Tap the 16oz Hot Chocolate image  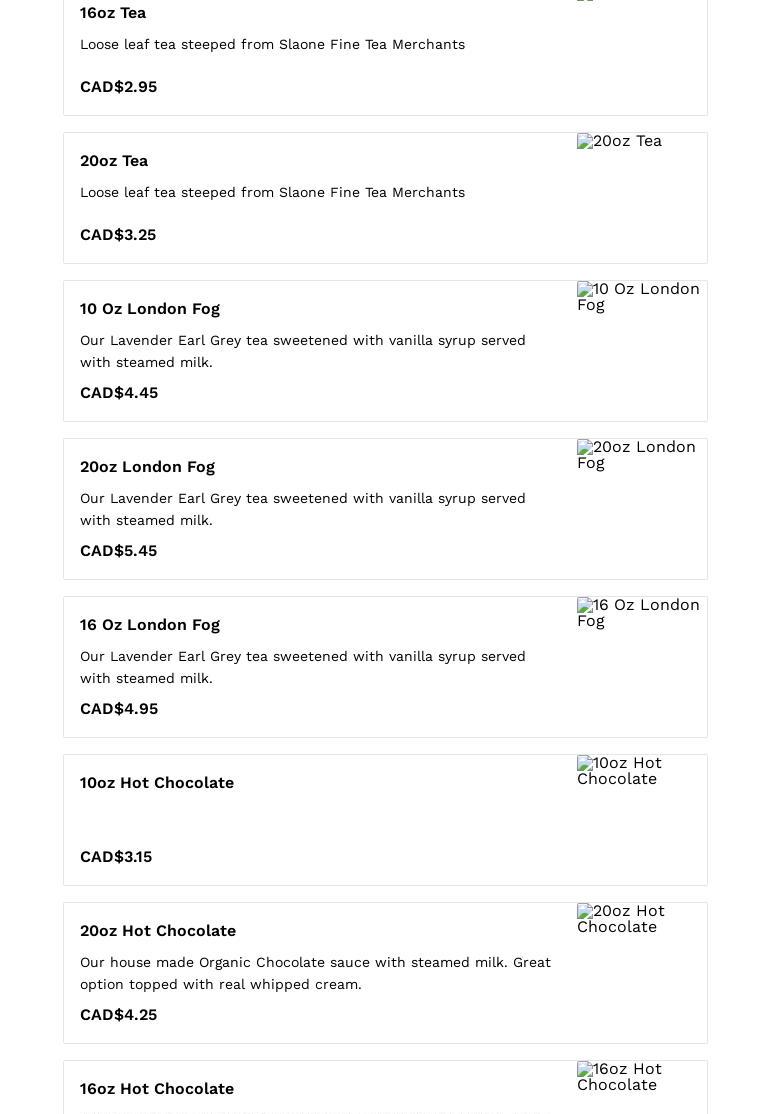pos(620,1077)
